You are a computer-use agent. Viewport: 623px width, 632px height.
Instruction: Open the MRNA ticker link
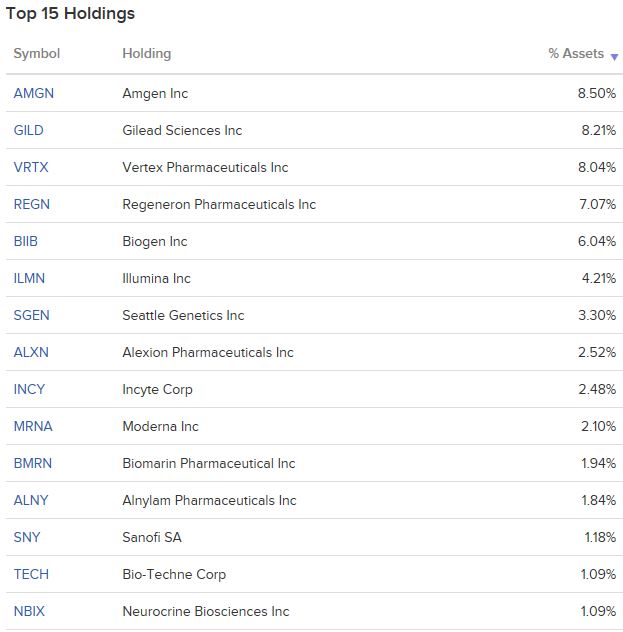(33, 426)
